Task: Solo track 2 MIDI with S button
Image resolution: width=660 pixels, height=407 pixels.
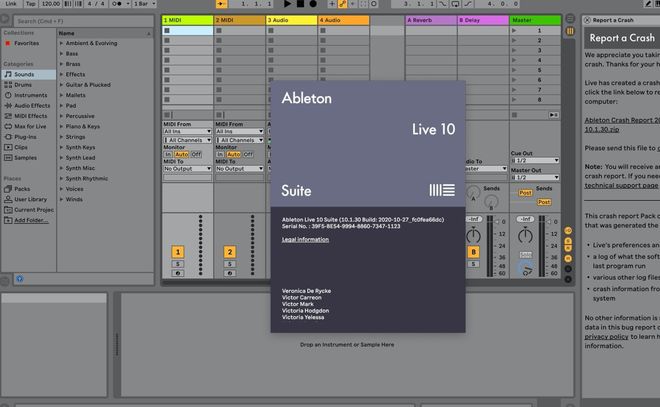Action: pyautogui.click(x=229, y=265)
